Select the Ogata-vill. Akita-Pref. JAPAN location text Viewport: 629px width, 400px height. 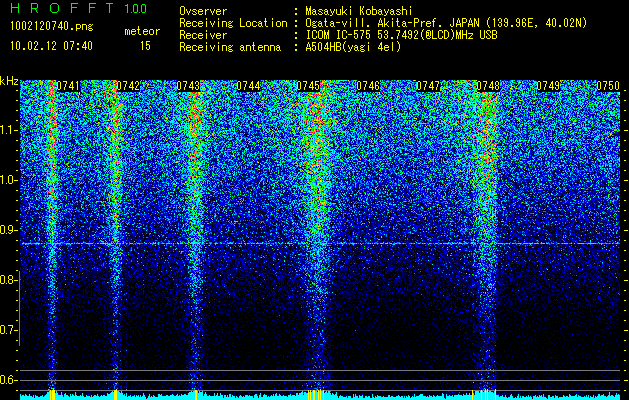[x=446, y=23]
